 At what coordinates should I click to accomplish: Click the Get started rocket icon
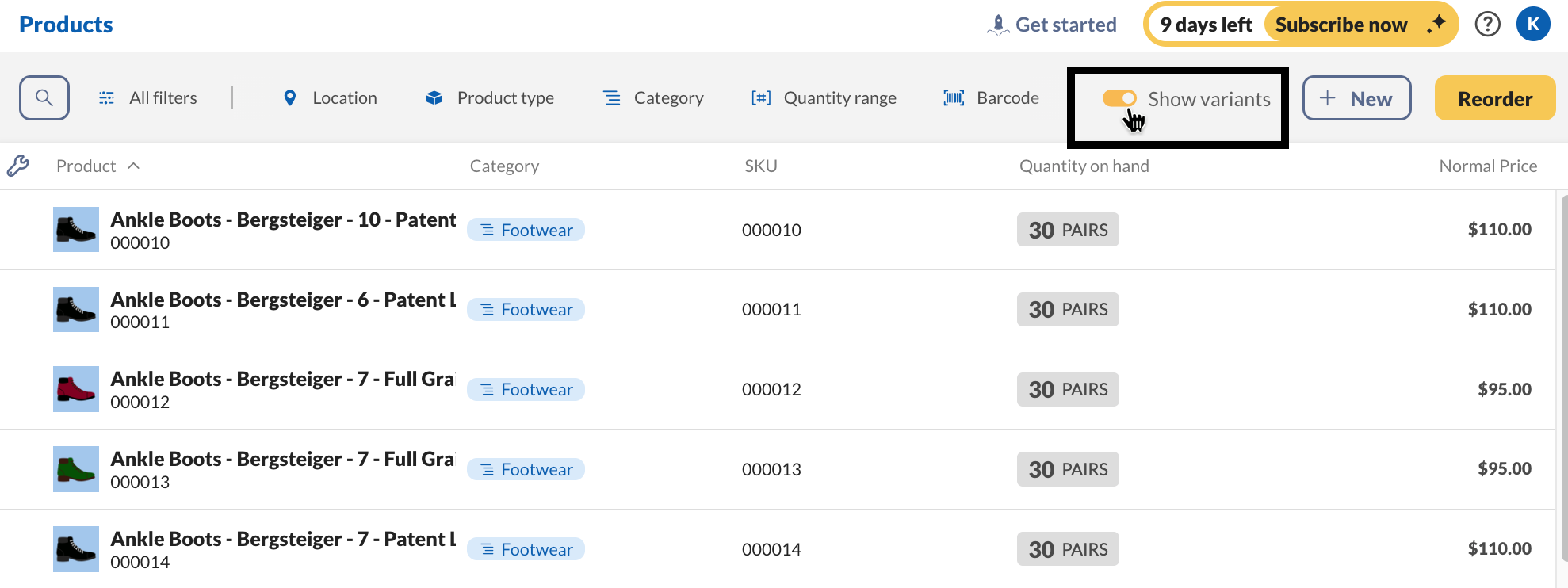coord(998,25)
